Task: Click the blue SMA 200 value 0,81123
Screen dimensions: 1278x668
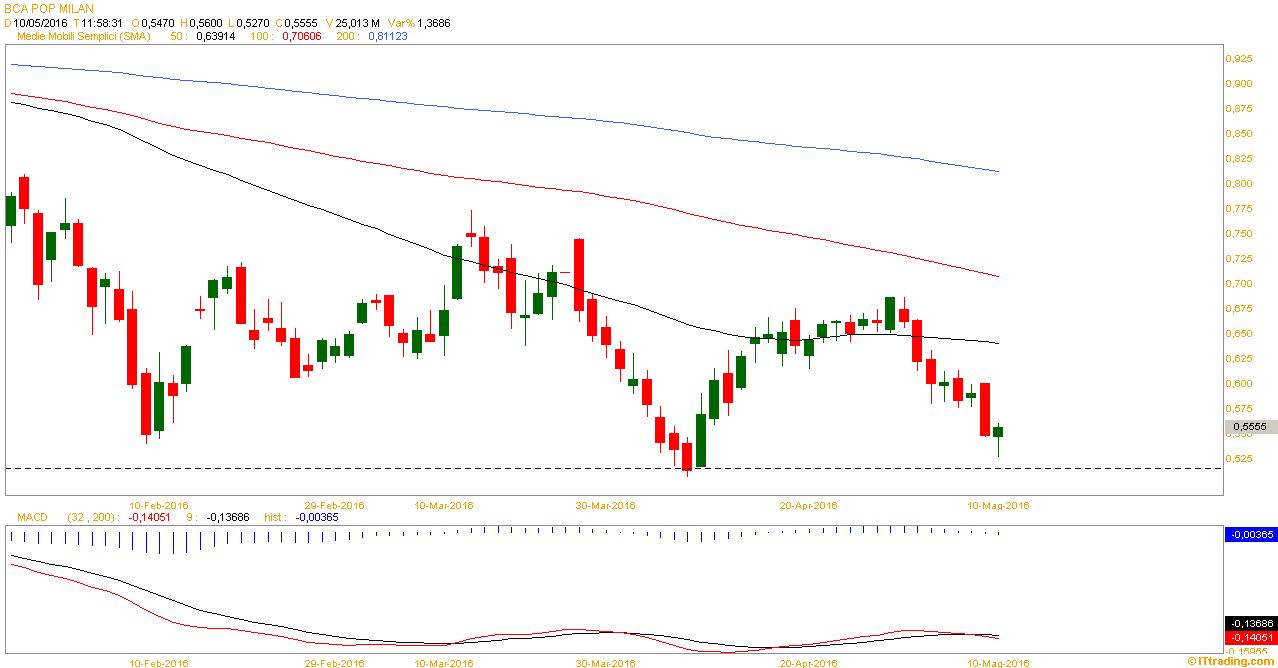Action: (x=388, y=36)
